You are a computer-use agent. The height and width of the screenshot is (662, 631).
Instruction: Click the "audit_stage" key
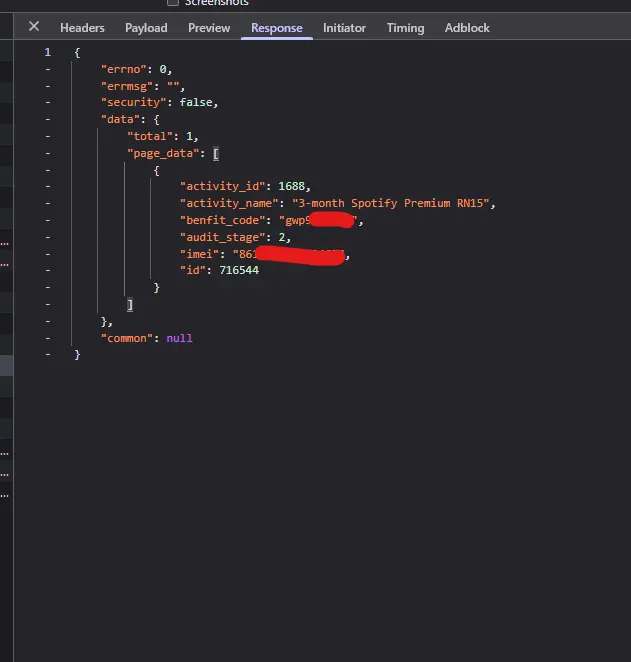tap(222, 237)
